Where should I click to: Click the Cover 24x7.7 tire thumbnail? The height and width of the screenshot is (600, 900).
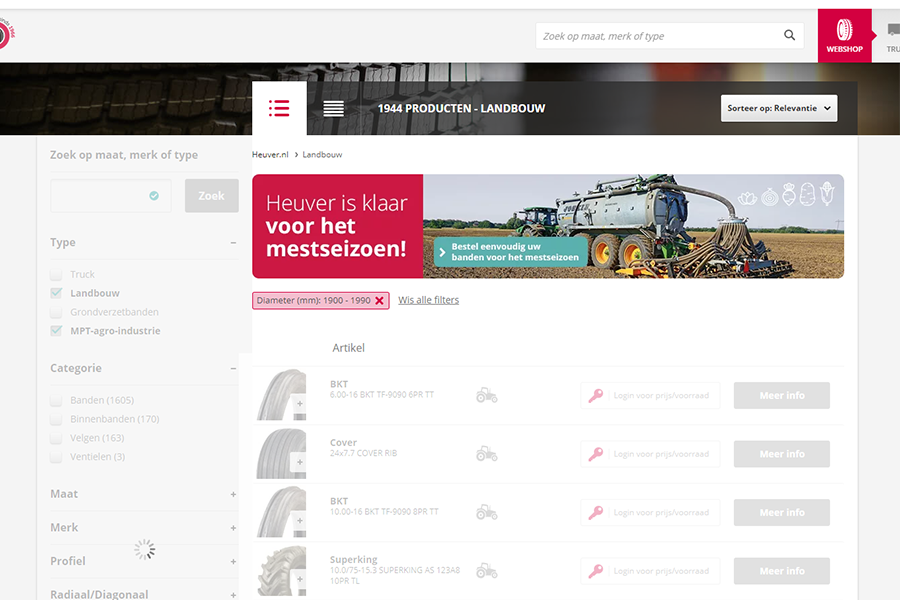click(x=281, y=454)
